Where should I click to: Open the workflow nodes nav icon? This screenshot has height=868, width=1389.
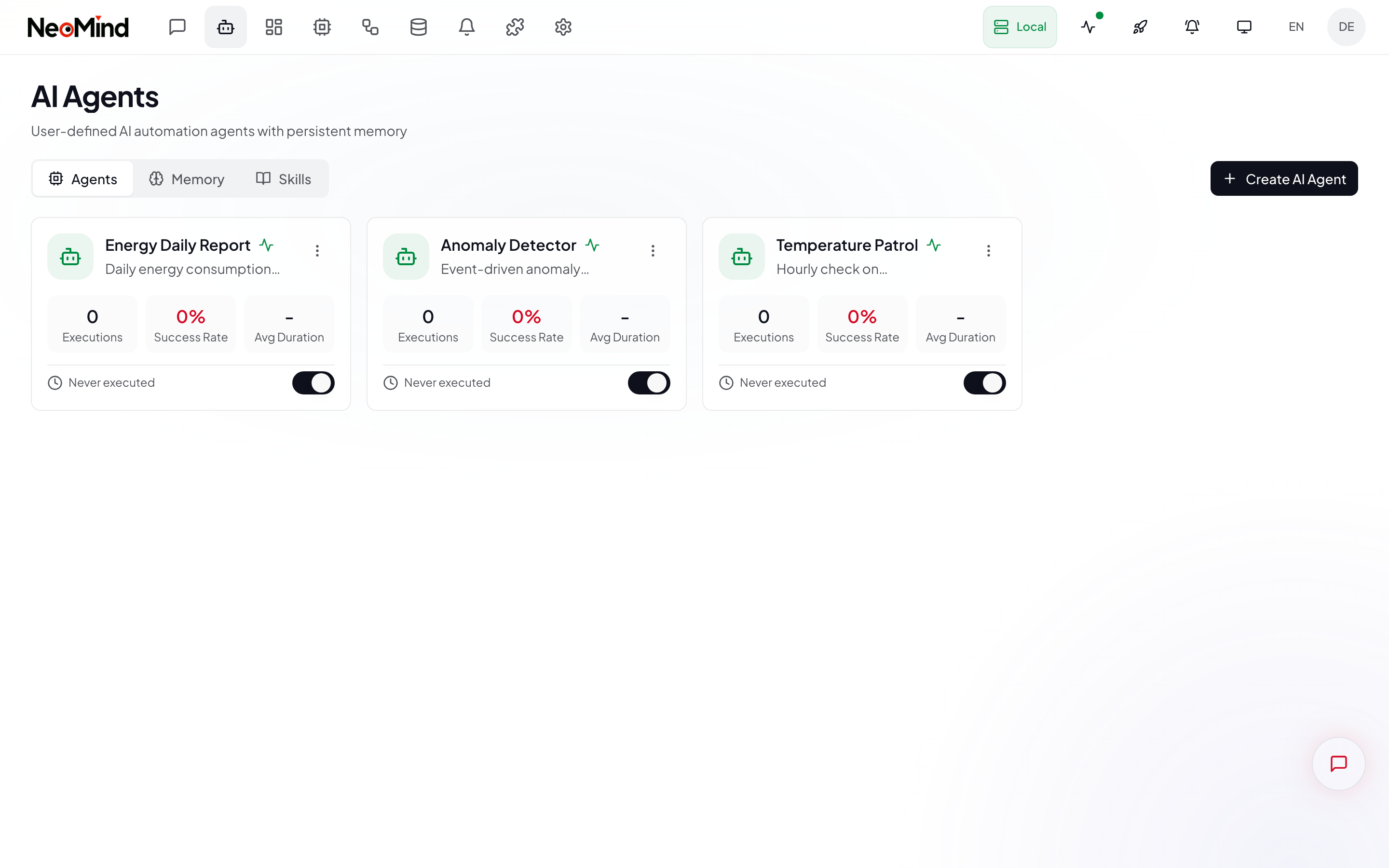[x=370, y=27]
